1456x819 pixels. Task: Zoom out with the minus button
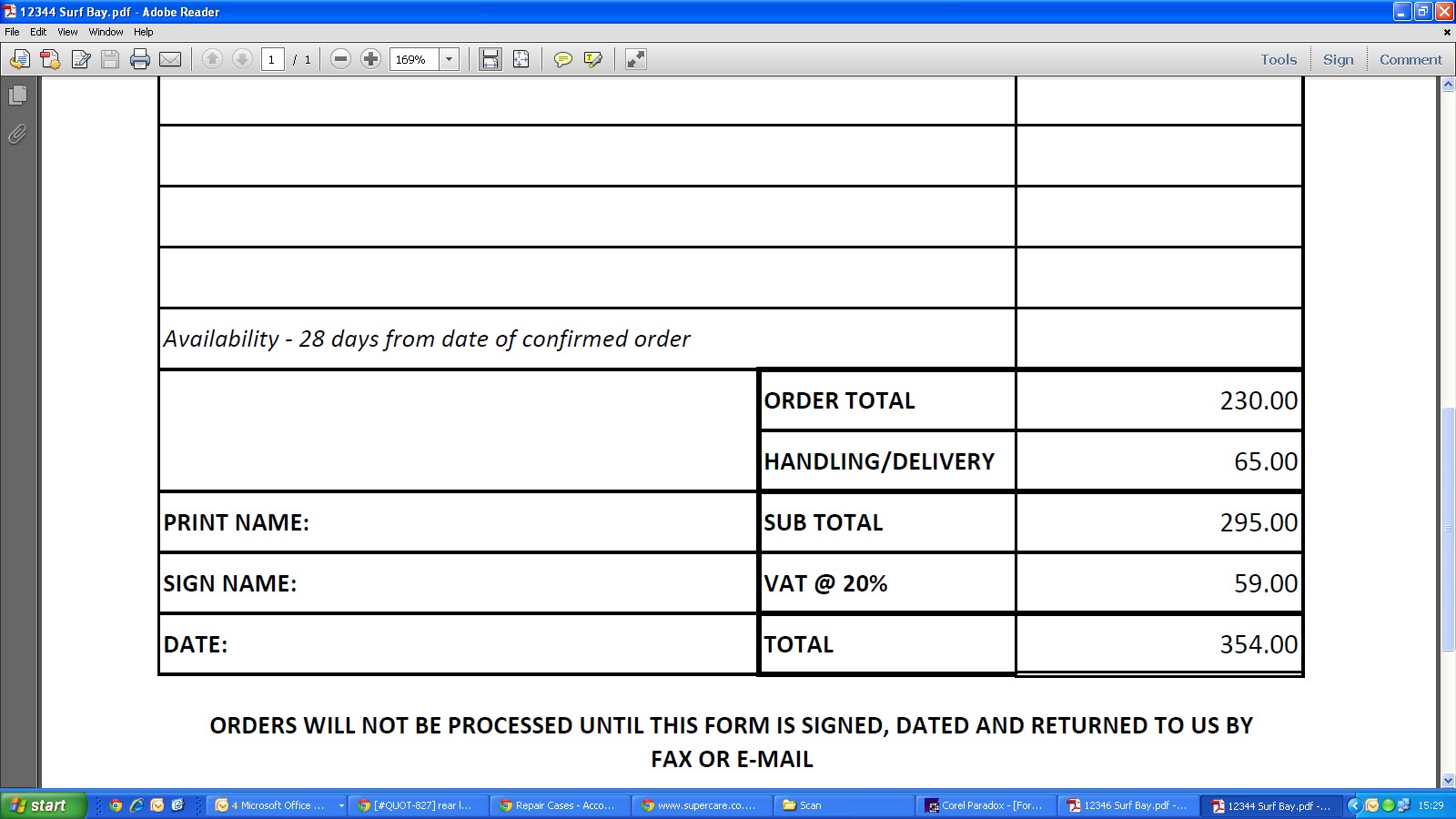[340, 59]
